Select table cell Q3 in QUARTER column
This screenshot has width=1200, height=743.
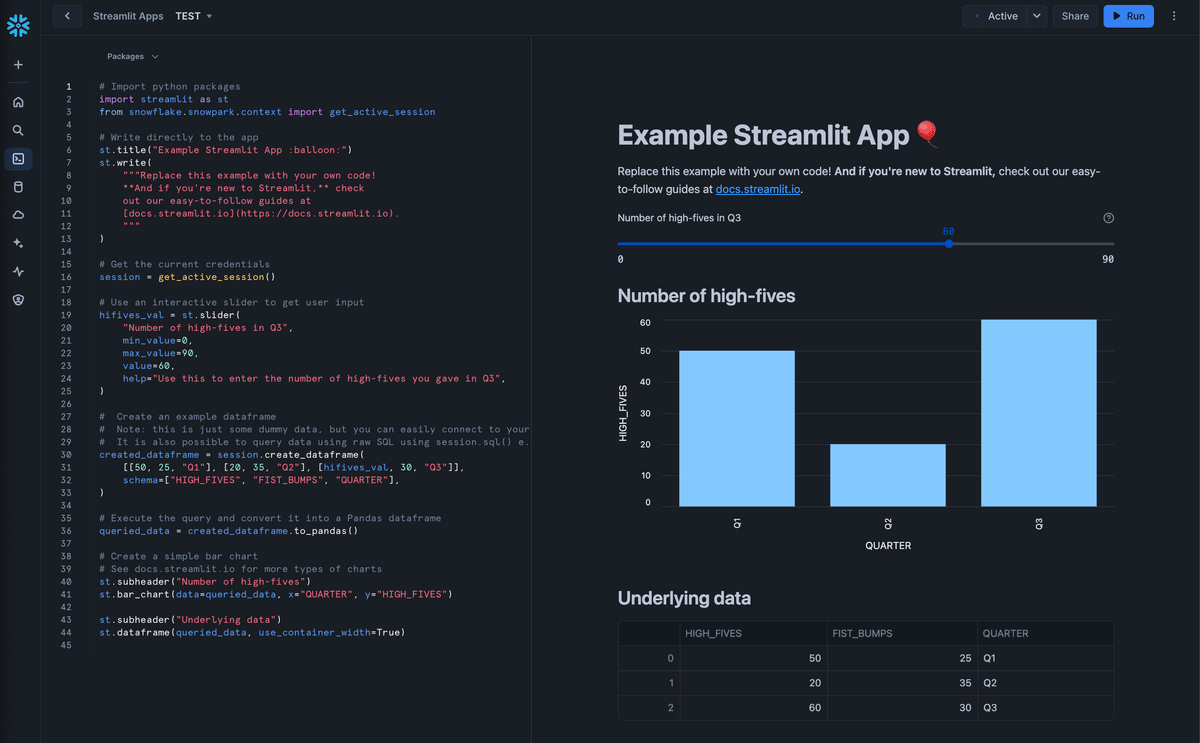point(1045,708)
